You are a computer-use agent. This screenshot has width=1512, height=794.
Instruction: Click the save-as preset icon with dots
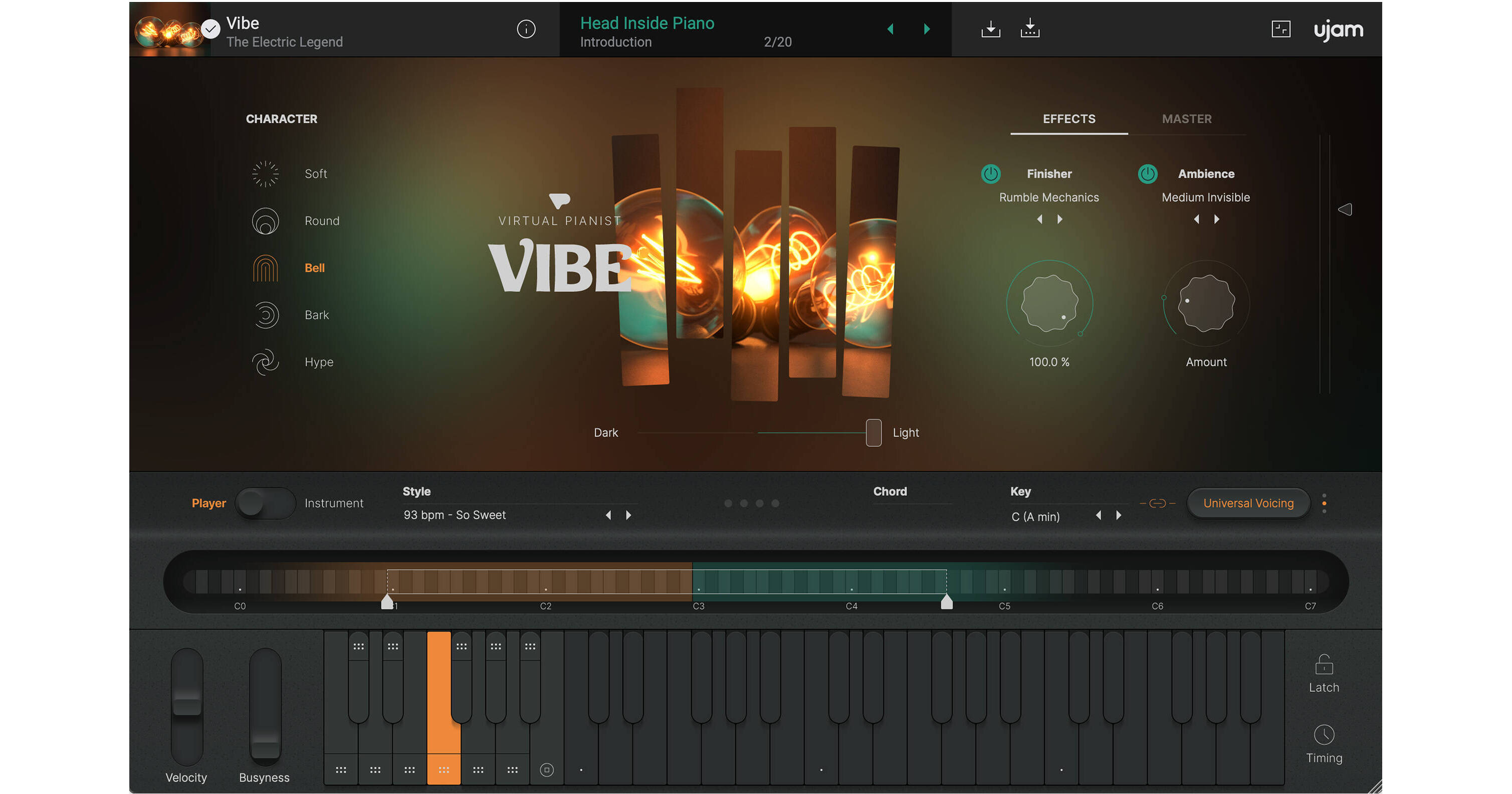tap(1030, 28)
